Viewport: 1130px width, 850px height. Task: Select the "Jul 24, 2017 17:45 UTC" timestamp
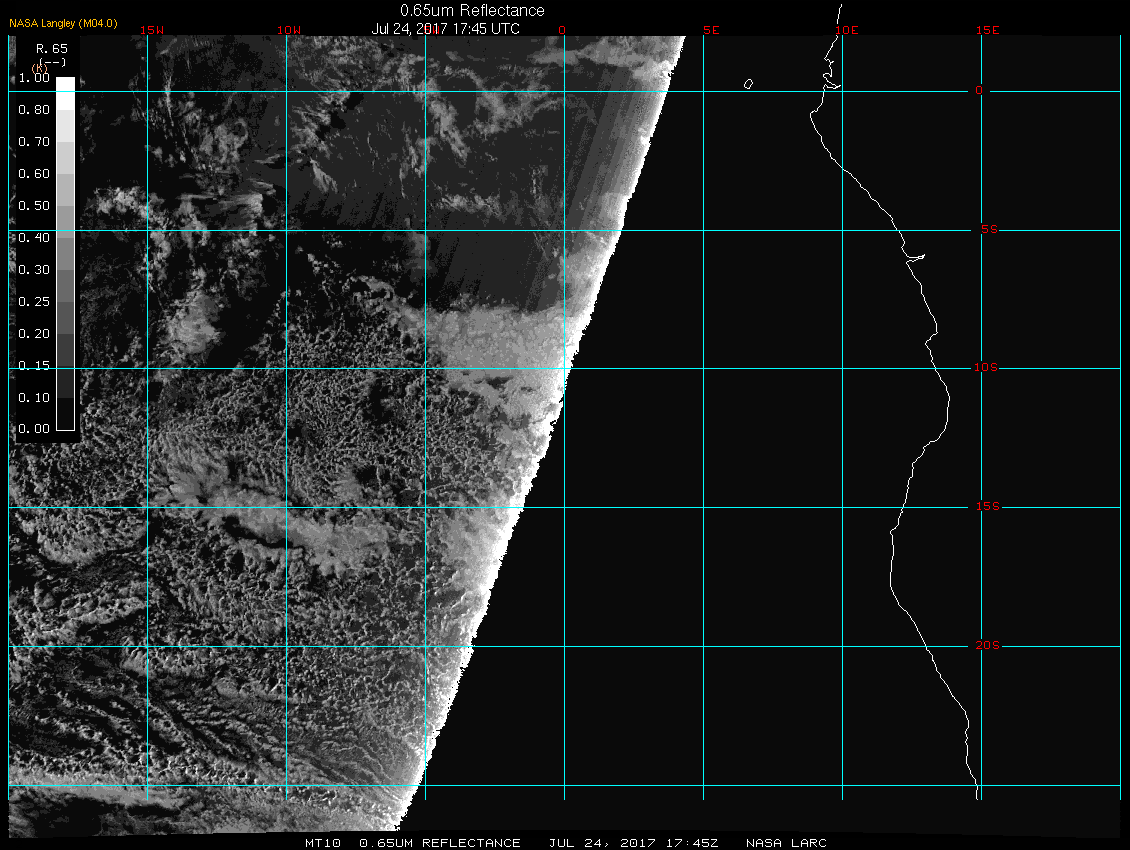[445, 29]
